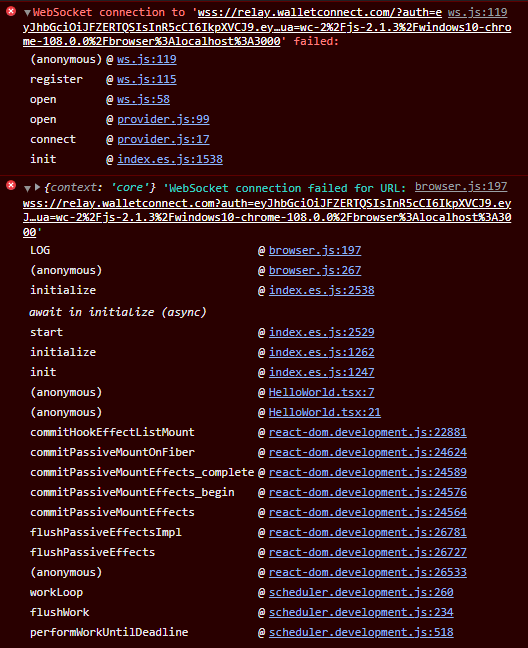Open the react-dom.development.js:24576 link
528x648 pixels.
click(368, 492)
